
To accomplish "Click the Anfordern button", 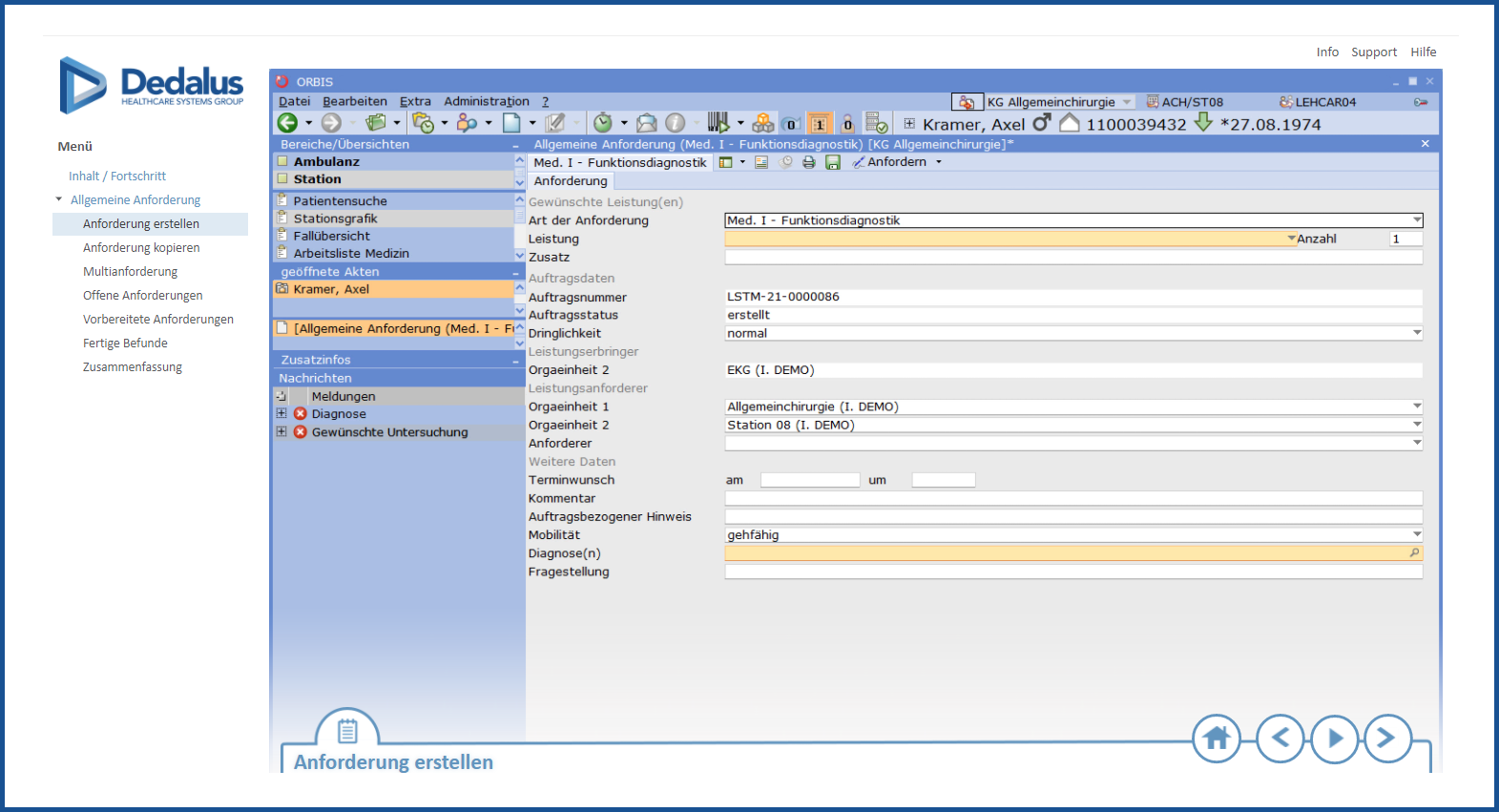I will pyautogui.click(x=896, y=162).
